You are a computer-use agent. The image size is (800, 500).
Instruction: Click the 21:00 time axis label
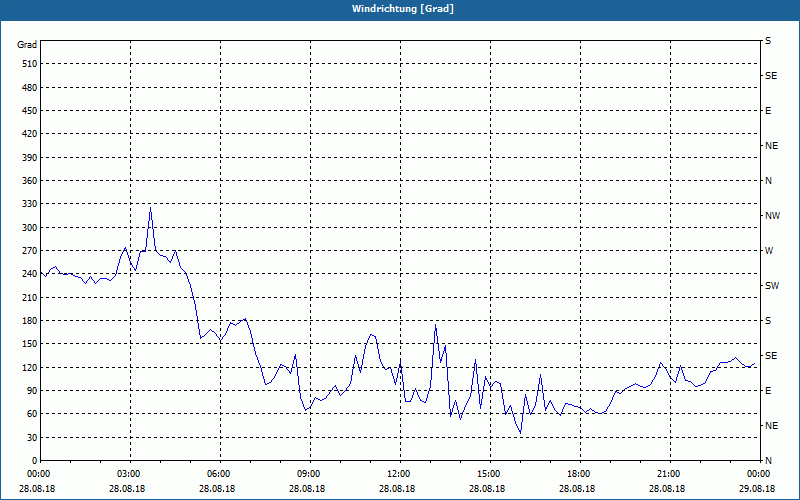click(x=669, y=474)
